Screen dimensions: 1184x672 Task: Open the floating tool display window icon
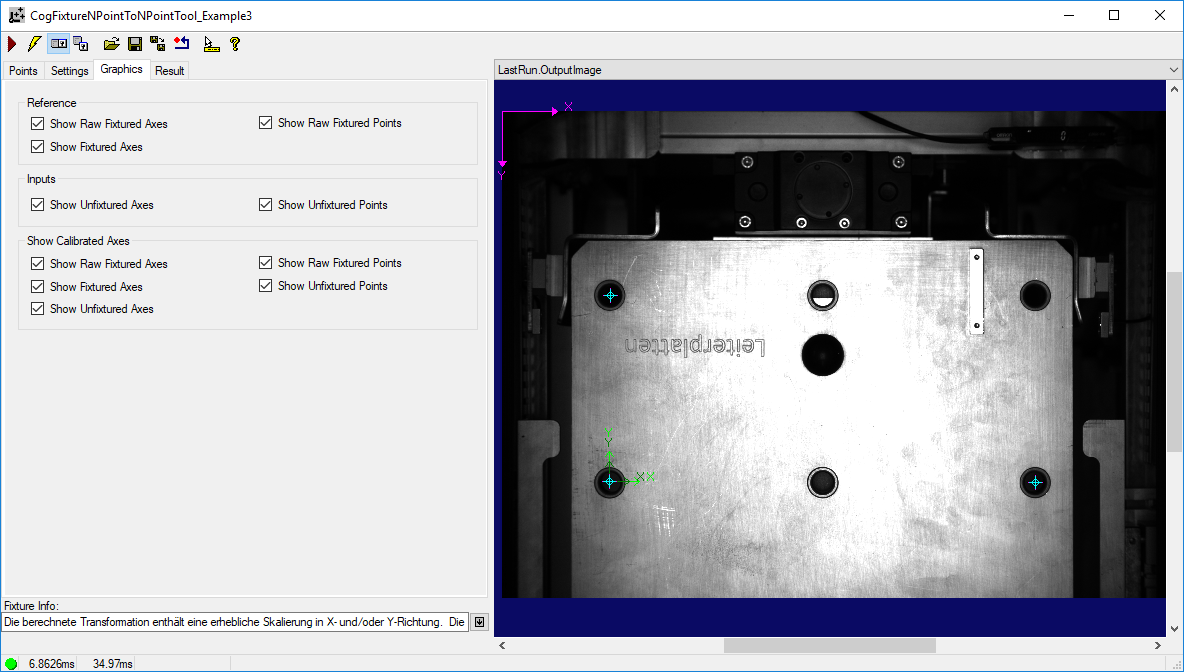81,45
